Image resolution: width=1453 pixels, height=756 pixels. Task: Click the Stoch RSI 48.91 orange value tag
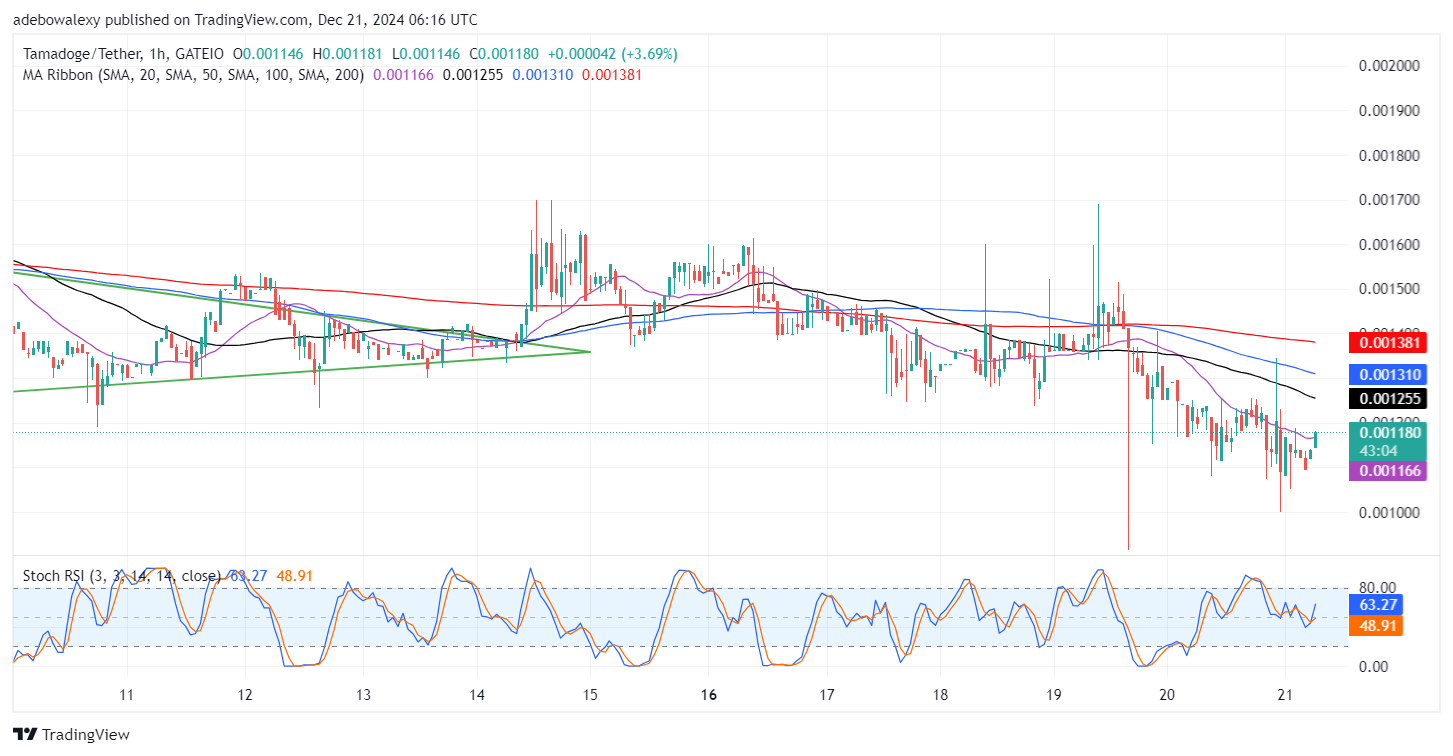click(x=1377, y=626)
